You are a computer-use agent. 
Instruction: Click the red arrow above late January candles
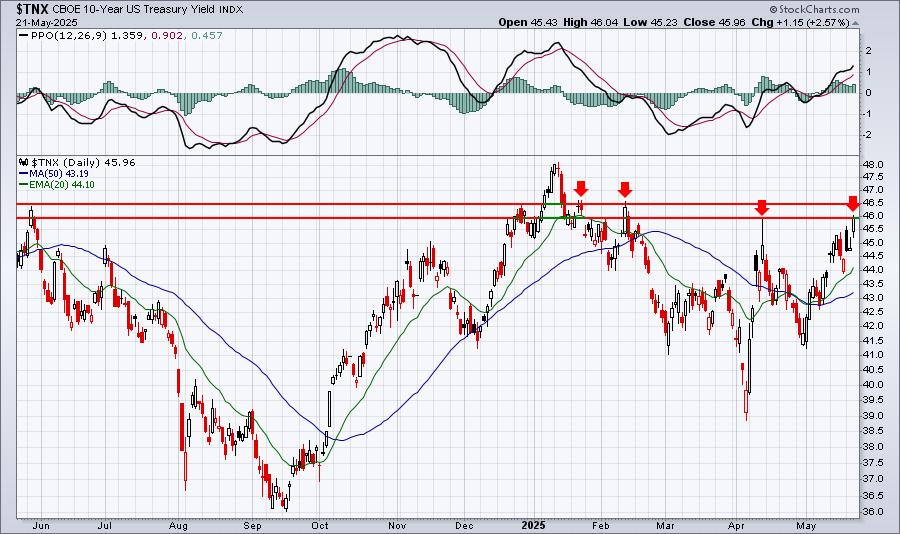(581, 188)
